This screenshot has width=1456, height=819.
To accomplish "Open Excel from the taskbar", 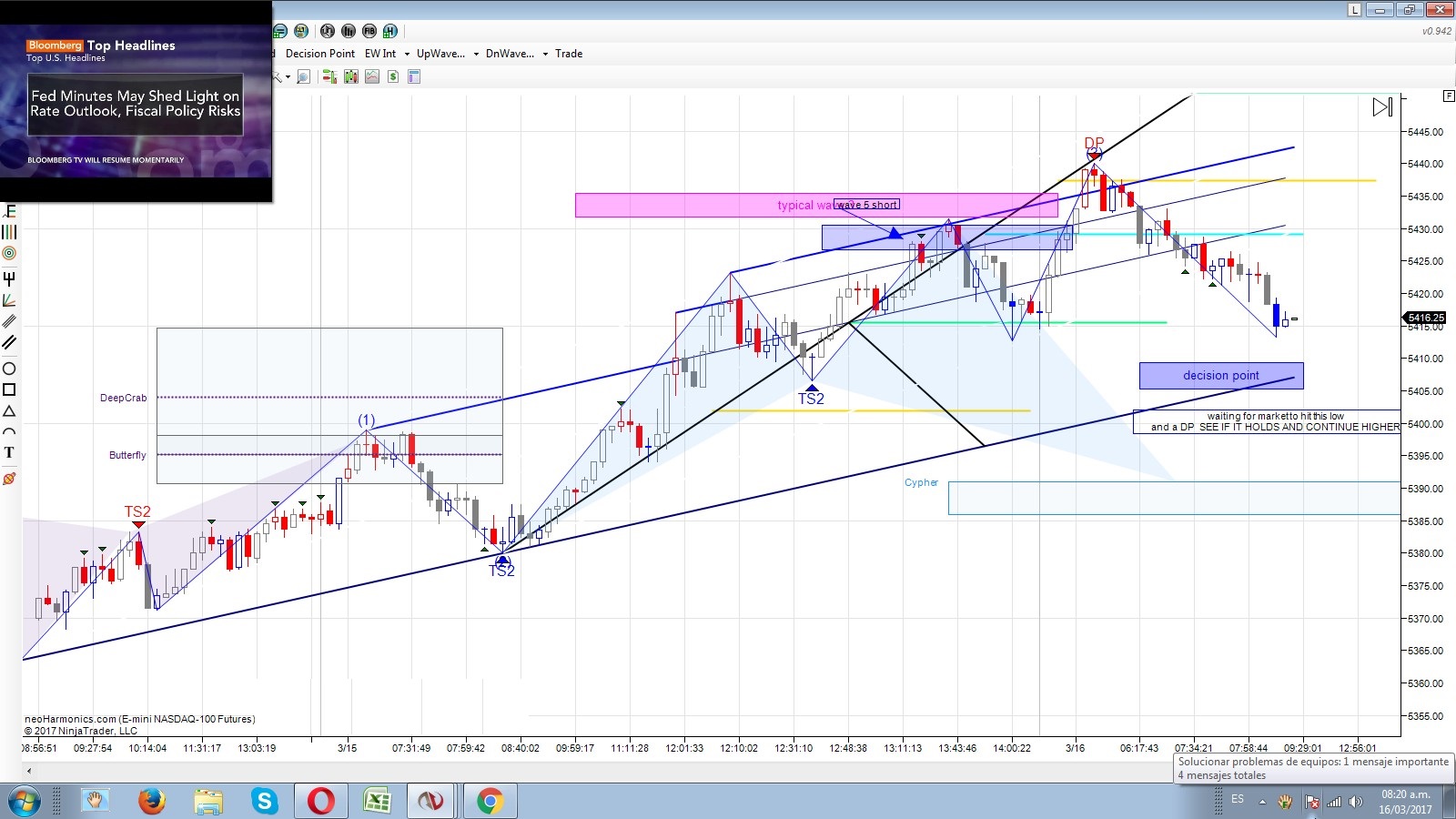I will [x=377, y=802].
